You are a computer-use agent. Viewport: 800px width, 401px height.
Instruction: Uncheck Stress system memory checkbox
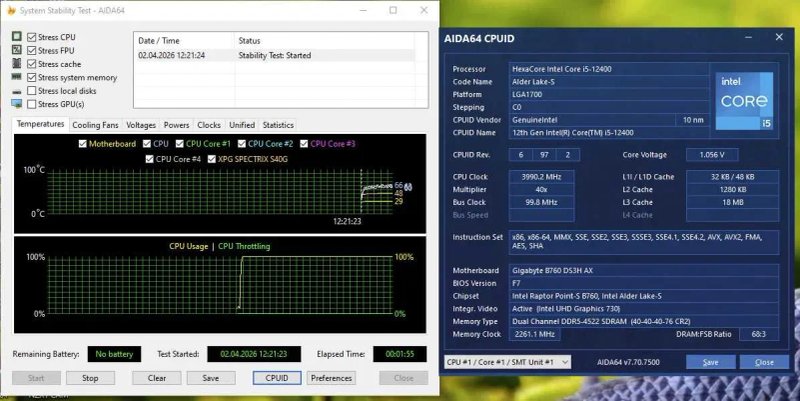click(x=32, y=78)
